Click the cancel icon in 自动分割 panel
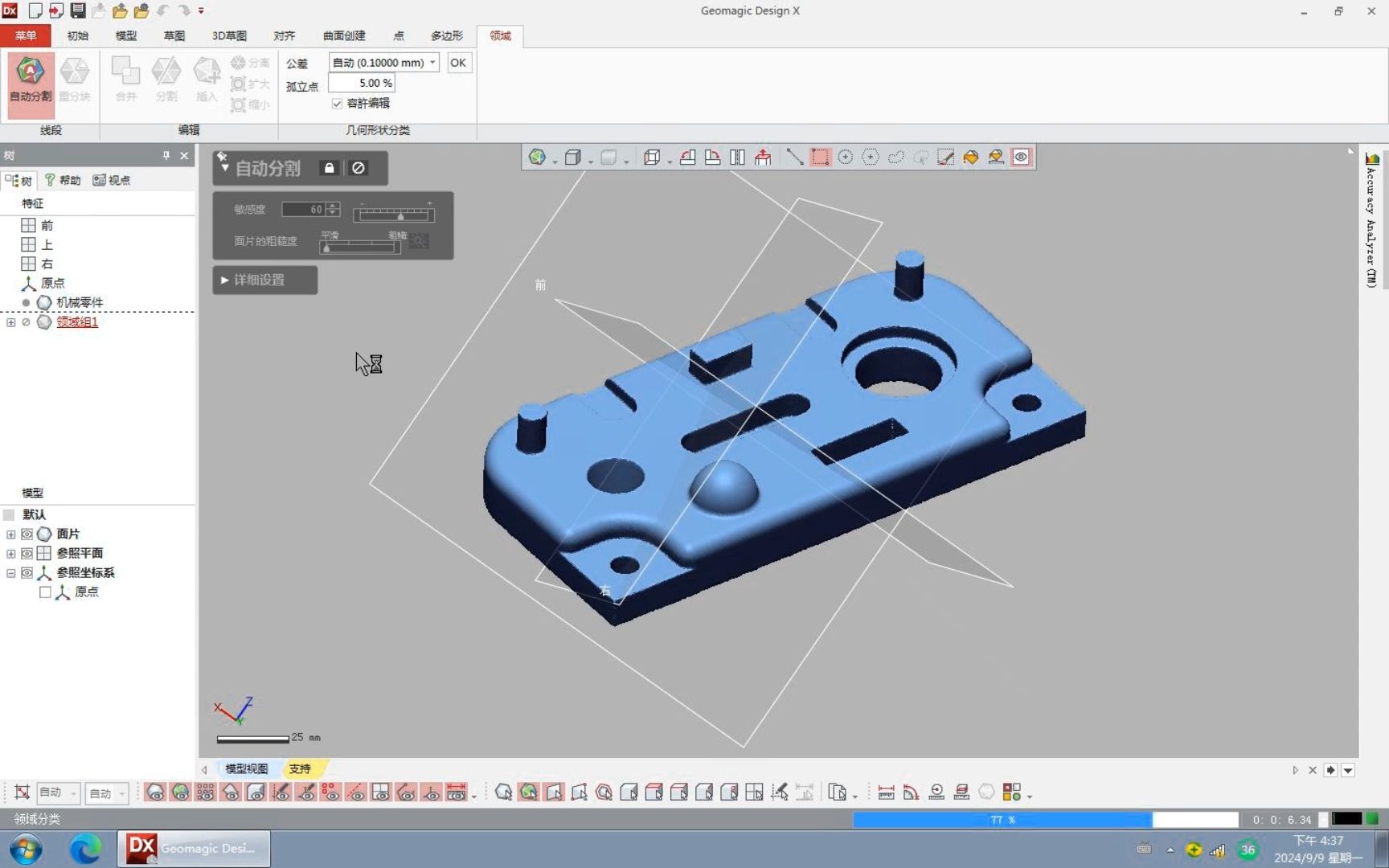1389x868 pixels. (359, 168)
